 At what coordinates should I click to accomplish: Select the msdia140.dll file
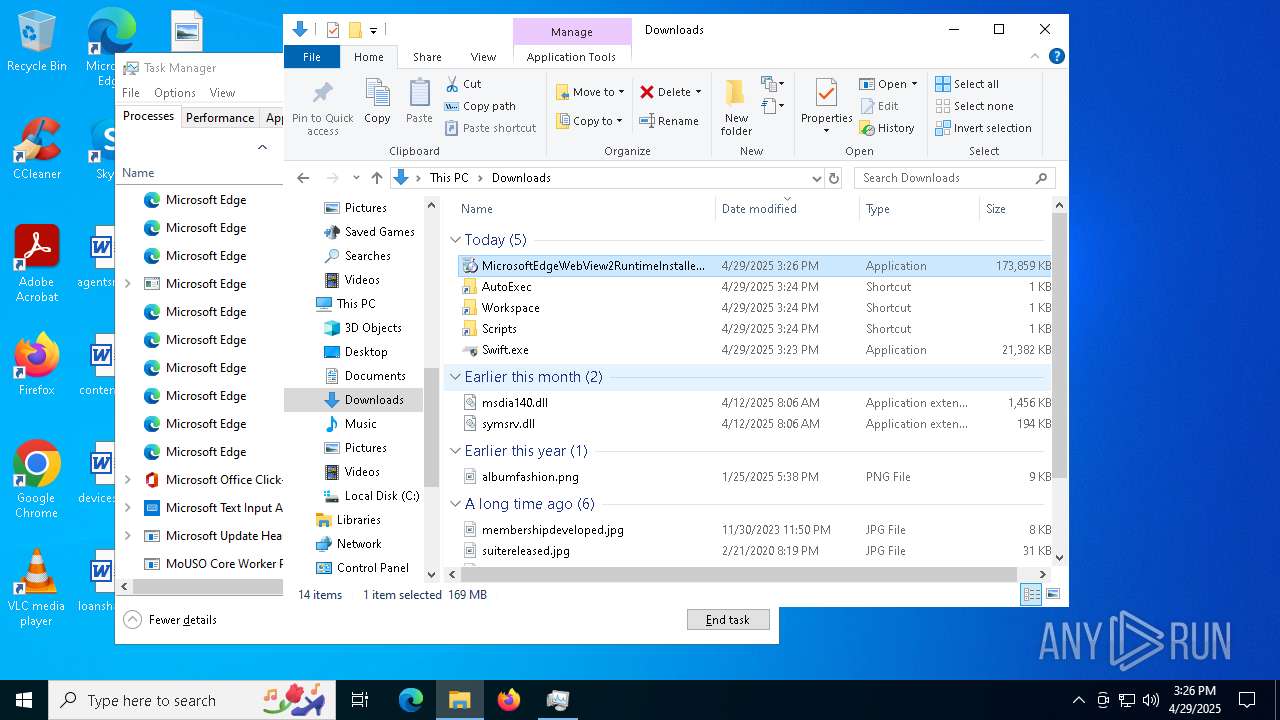point(514,403)
